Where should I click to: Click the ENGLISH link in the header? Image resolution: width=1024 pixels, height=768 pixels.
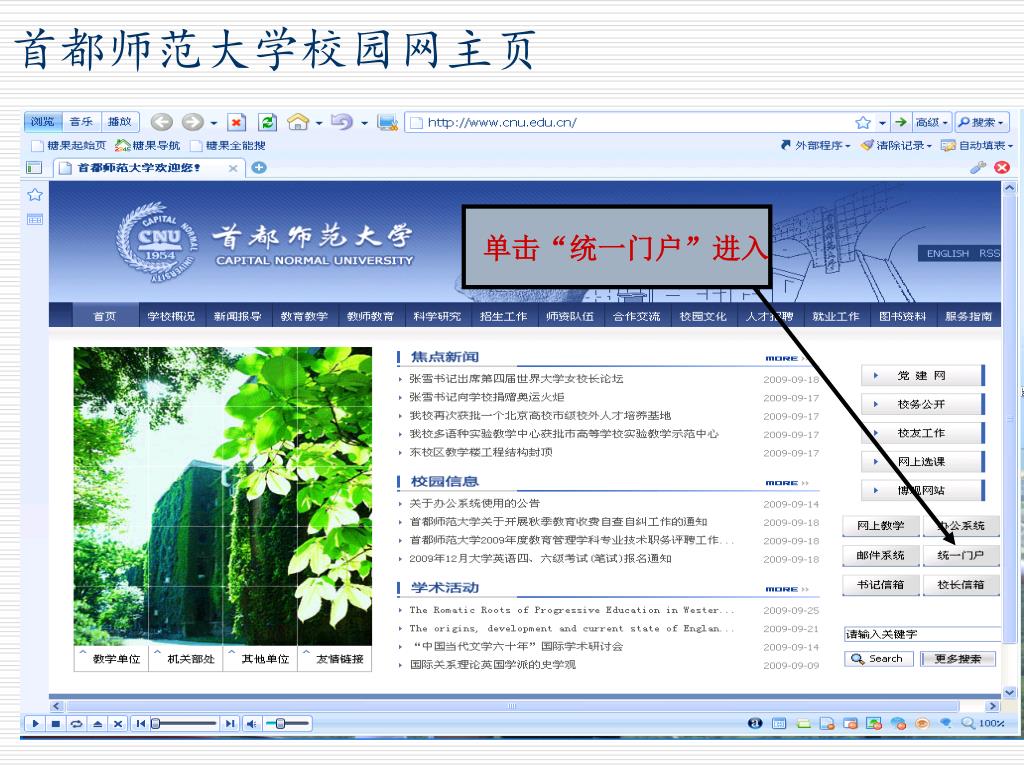pyautogui.click(x=948, y=253)
